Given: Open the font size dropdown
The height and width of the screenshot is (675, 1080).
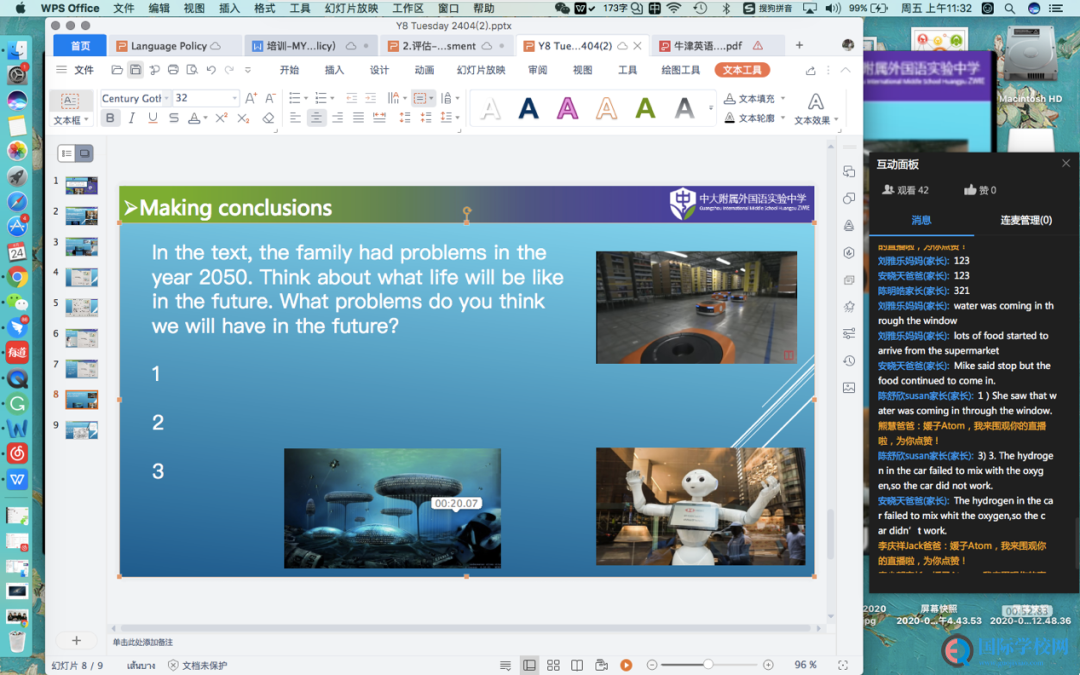Looking at the screenshot, I should pos(235,98).
